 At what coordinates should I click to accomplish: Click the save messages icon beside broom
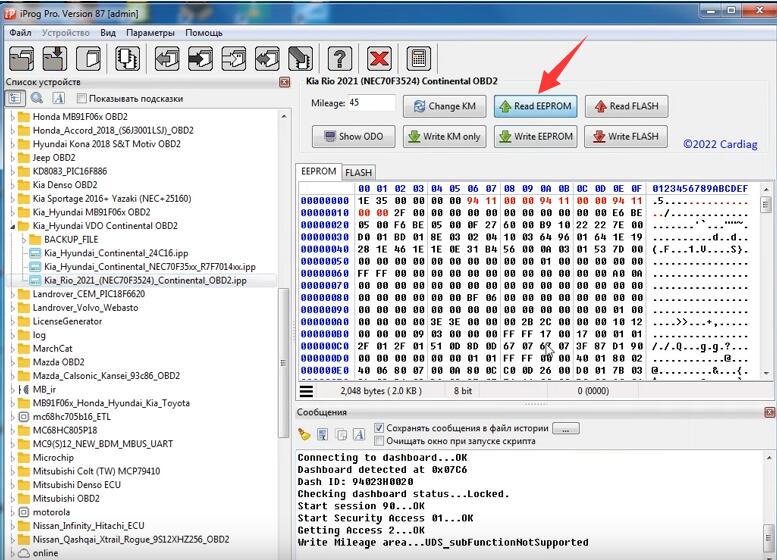[x=323, y=435]
